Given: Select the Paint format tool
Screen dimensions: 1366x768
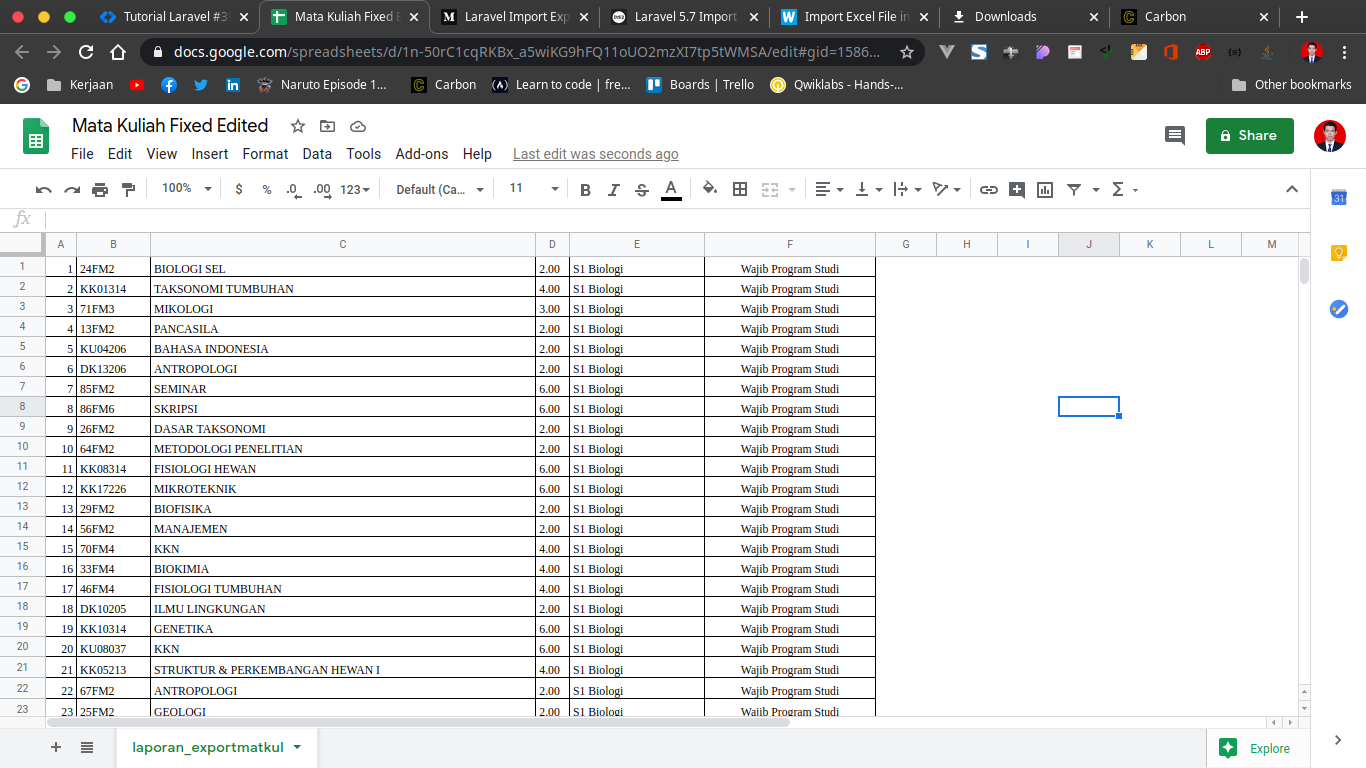Looking at the screenshot, I should (x=128, y=189).
